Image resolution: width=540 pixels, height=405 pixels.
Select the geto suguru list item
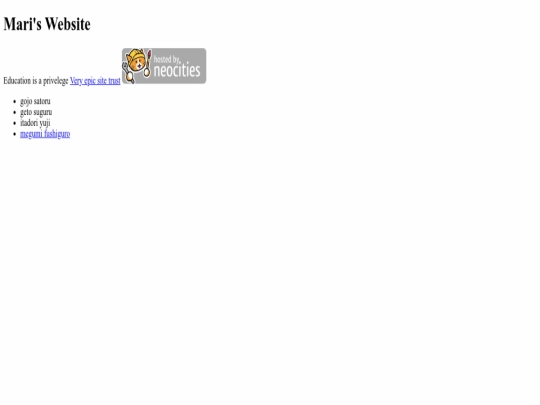click(36, 112)
